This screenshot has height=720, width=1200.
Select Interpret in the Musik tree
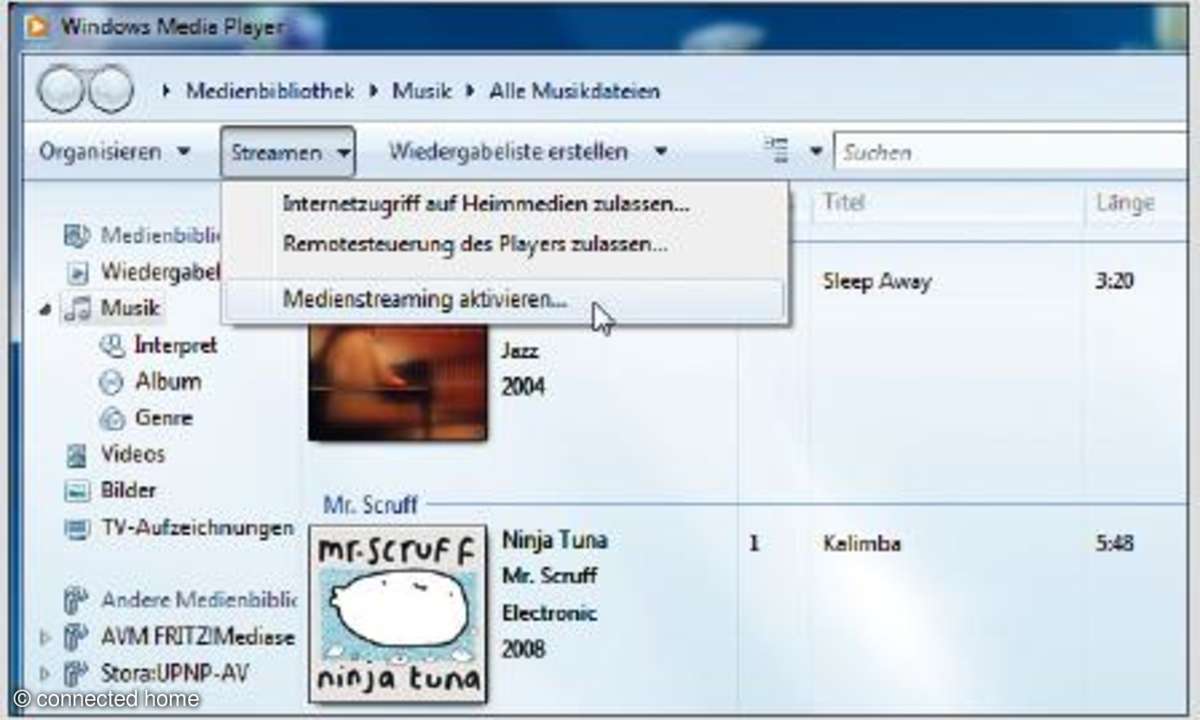[x=175, y=346]
